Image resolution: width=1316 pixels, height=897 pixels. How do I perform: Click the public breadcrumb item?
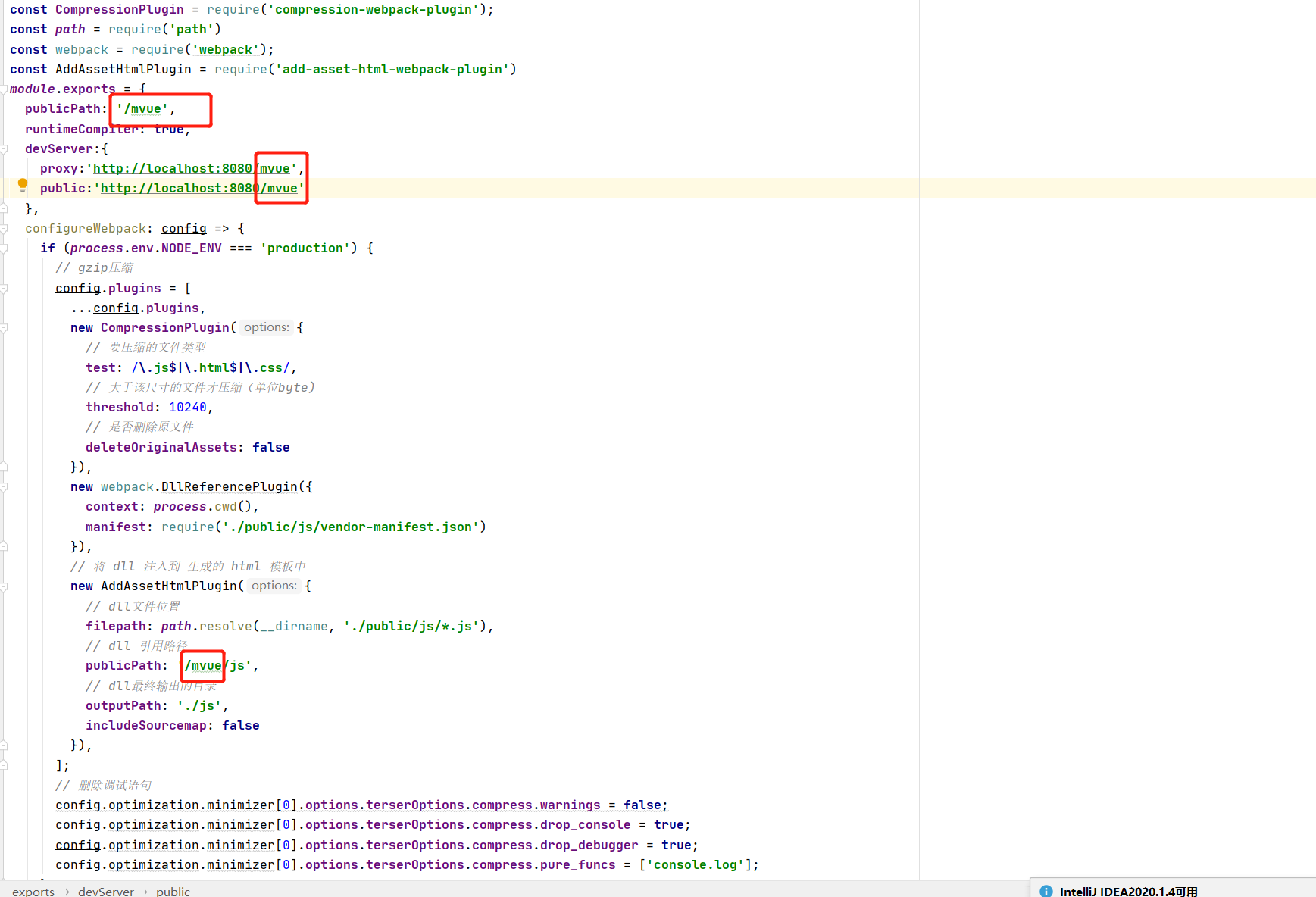[x=173, y=891]
